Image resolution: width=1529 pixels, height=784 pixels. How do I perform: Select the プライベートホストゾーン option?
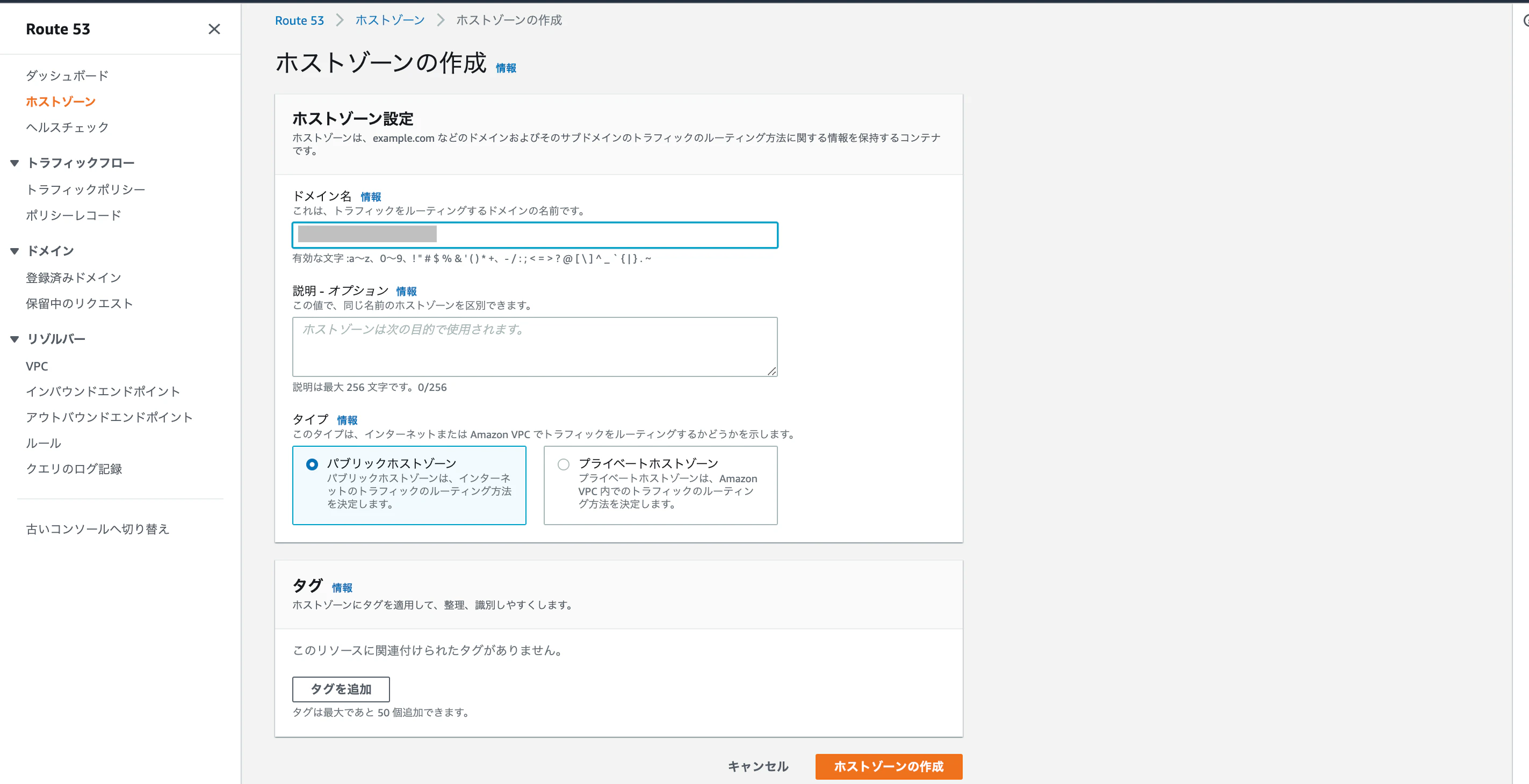[562, 464]
